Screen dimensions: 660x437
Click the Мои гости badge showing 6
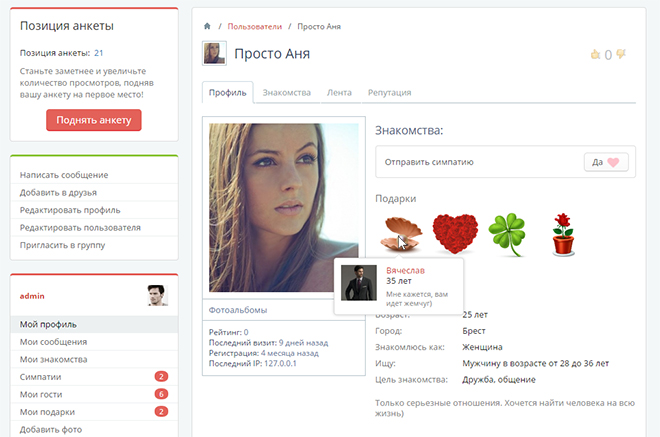(161, 394)
